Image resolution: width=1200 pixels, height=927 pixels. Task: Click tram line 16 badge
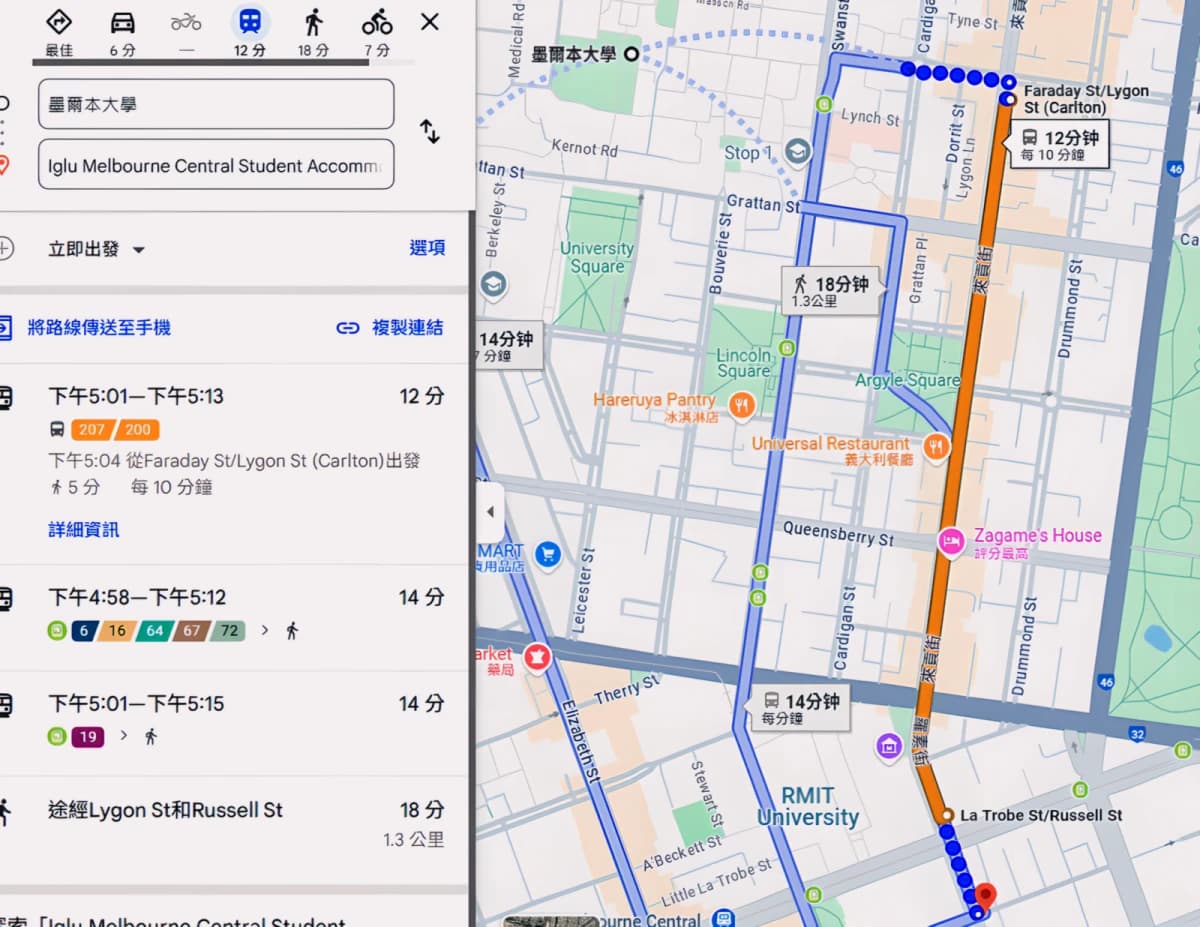tap(117, 631)
